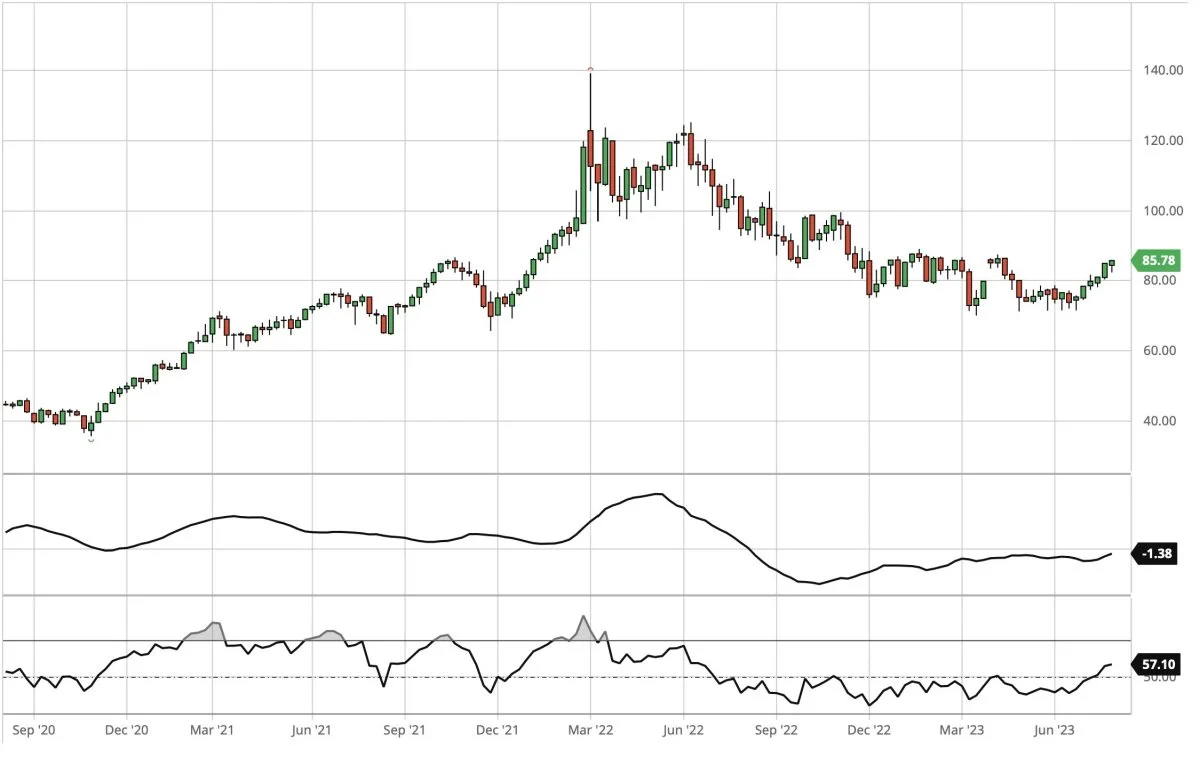This screenshot has width=1200, height=758.
Task: Select the Mar '22 date label
Action: click(x=590, y=731)
